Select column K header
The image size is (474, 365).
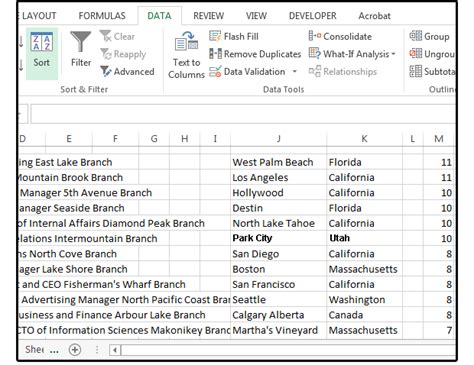pyautogui.click(x=364, y=139)
